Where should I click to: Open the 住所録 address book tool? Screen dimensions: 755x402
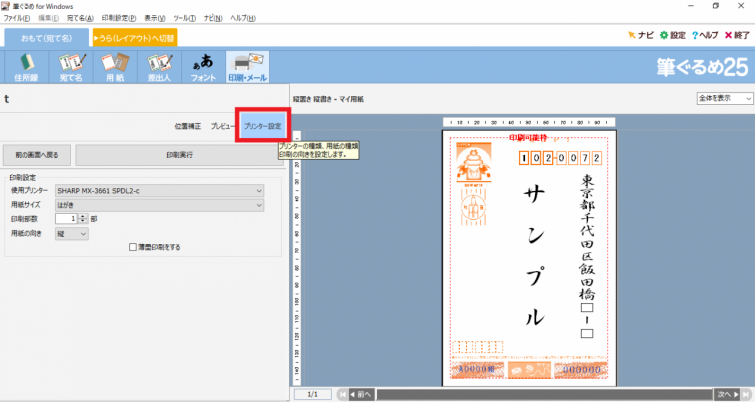pos(26,67)
